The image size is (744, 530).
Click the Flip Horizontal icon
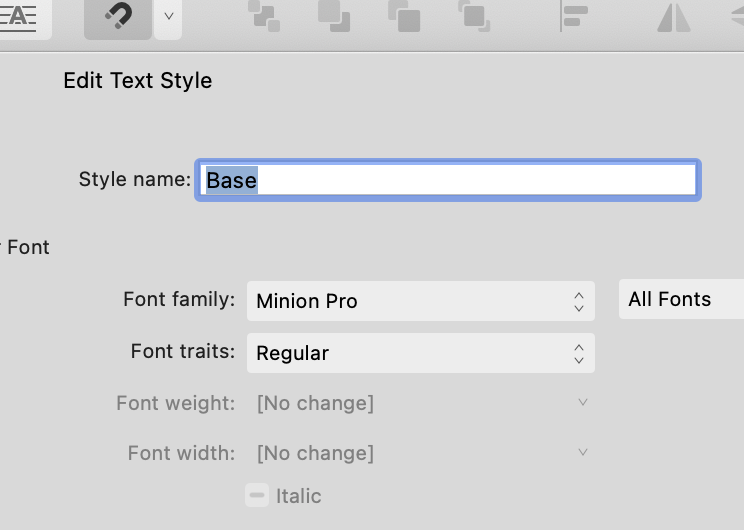tap(674, 17)
